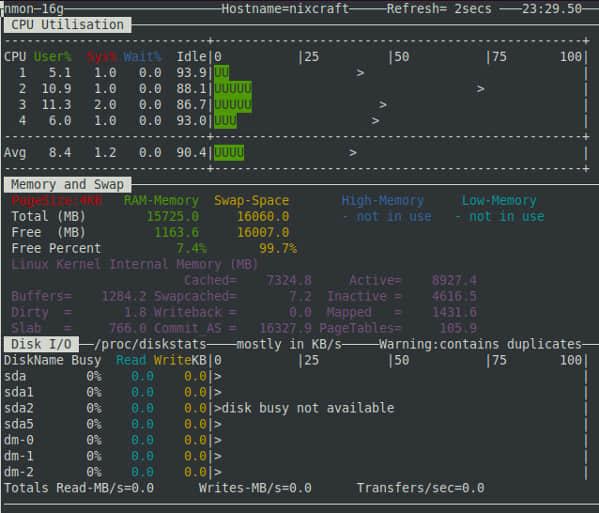Click the CPU Utilisation section header
599x513 pixels.
tap(67, 25)
